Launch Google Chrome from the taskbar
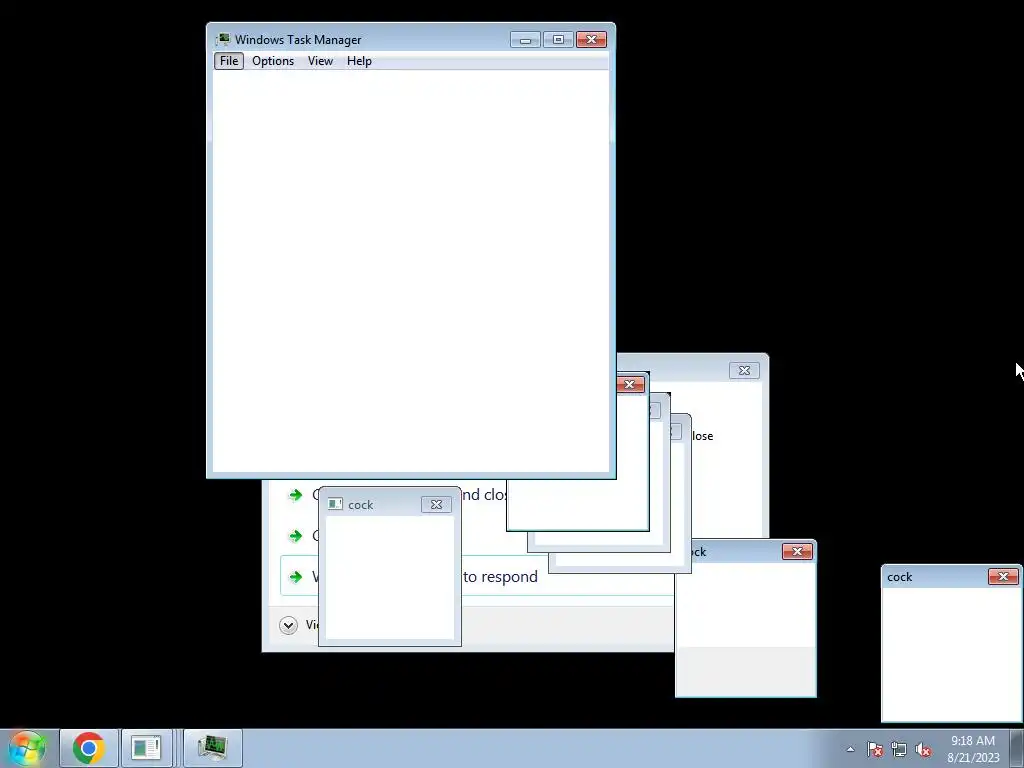 click(89, 748)
